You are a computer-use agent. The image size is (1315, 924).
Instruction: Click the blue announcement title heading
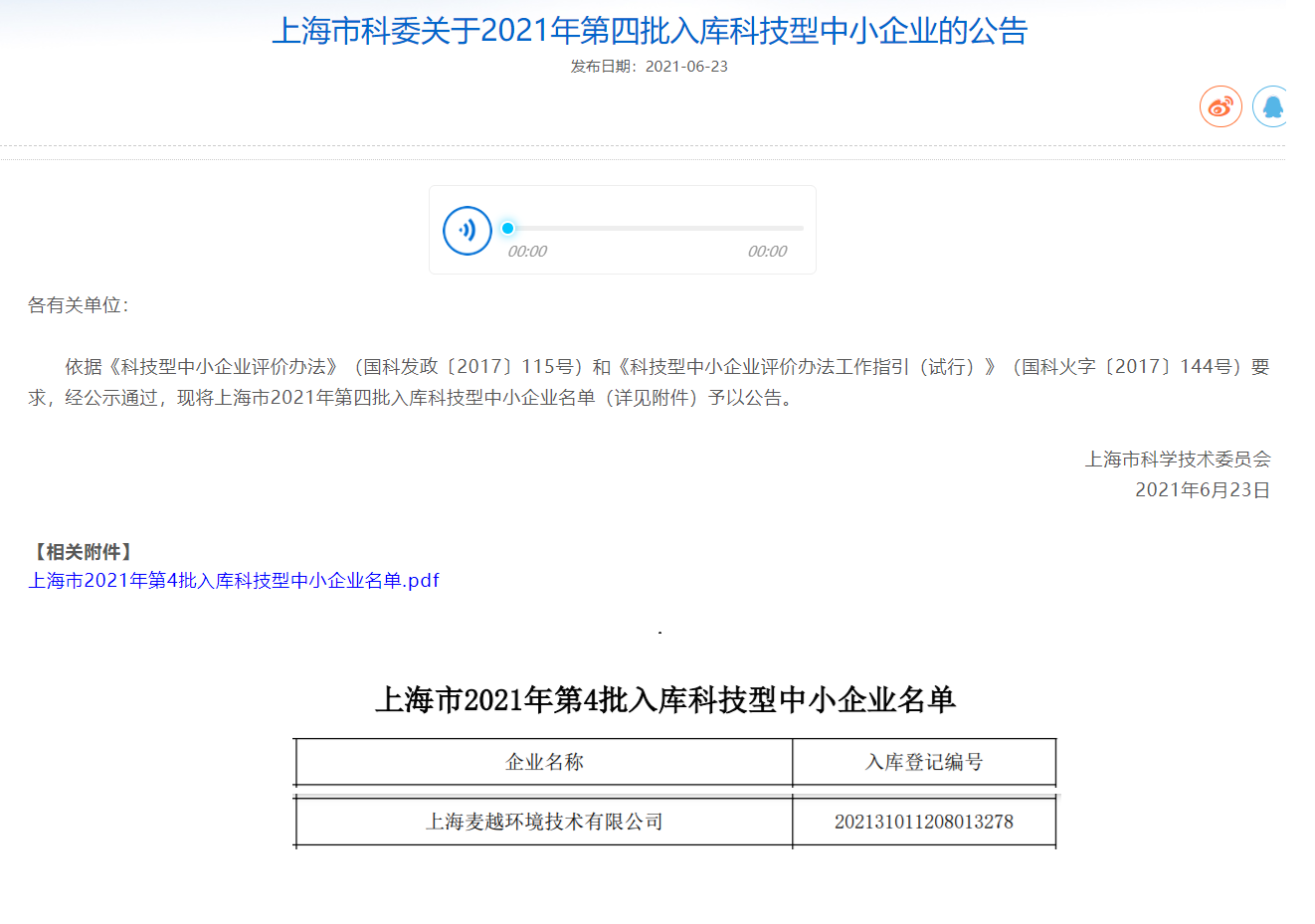[x=650, y=31]
